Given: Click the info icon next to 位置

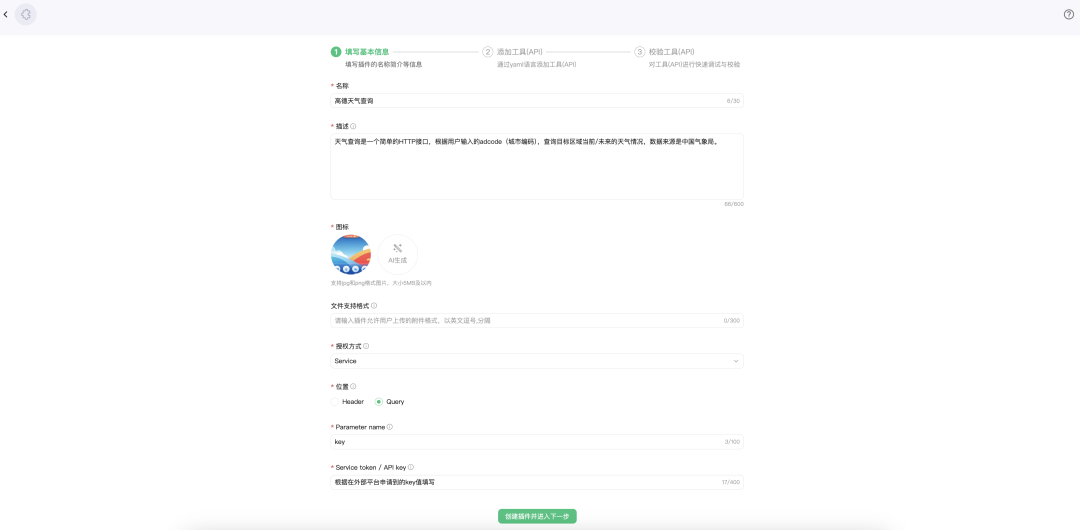Looking at the screenshot, I should (353, 386).
